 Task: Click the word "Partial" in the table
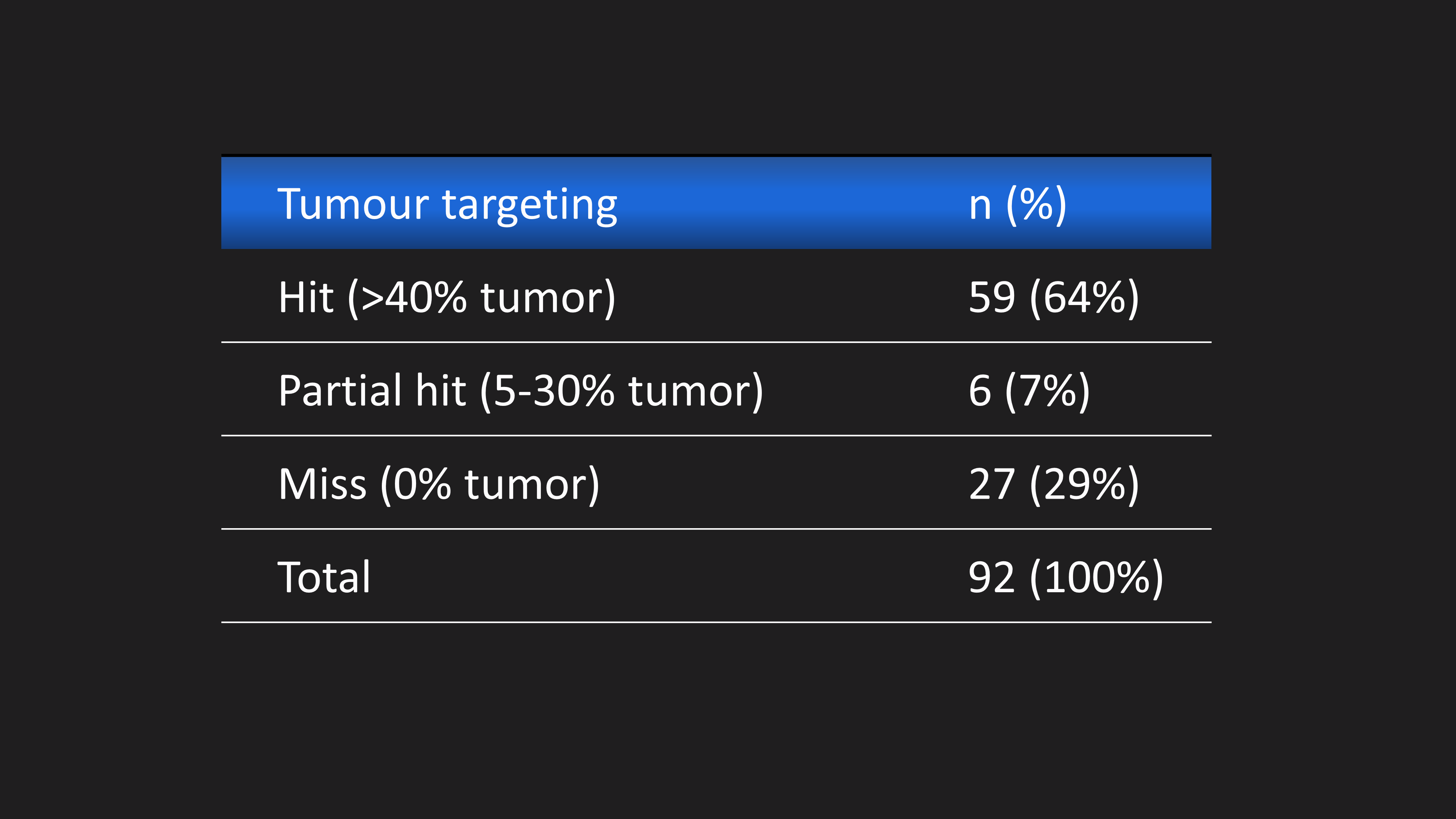tap(340, 391)
